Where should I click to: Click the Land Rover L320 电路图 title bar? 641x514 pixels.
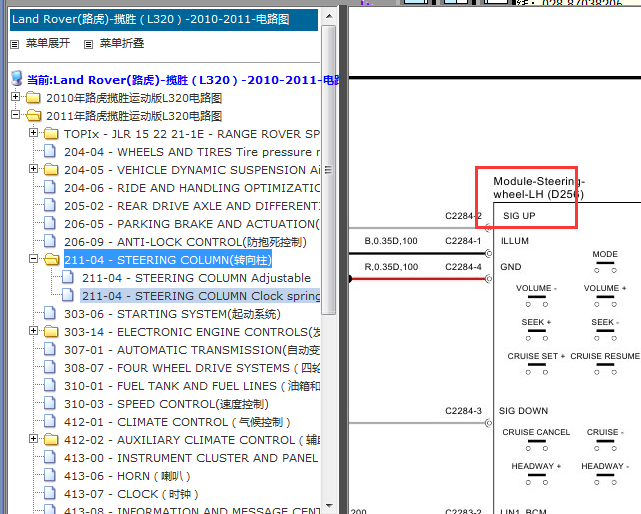pos(164,19)
